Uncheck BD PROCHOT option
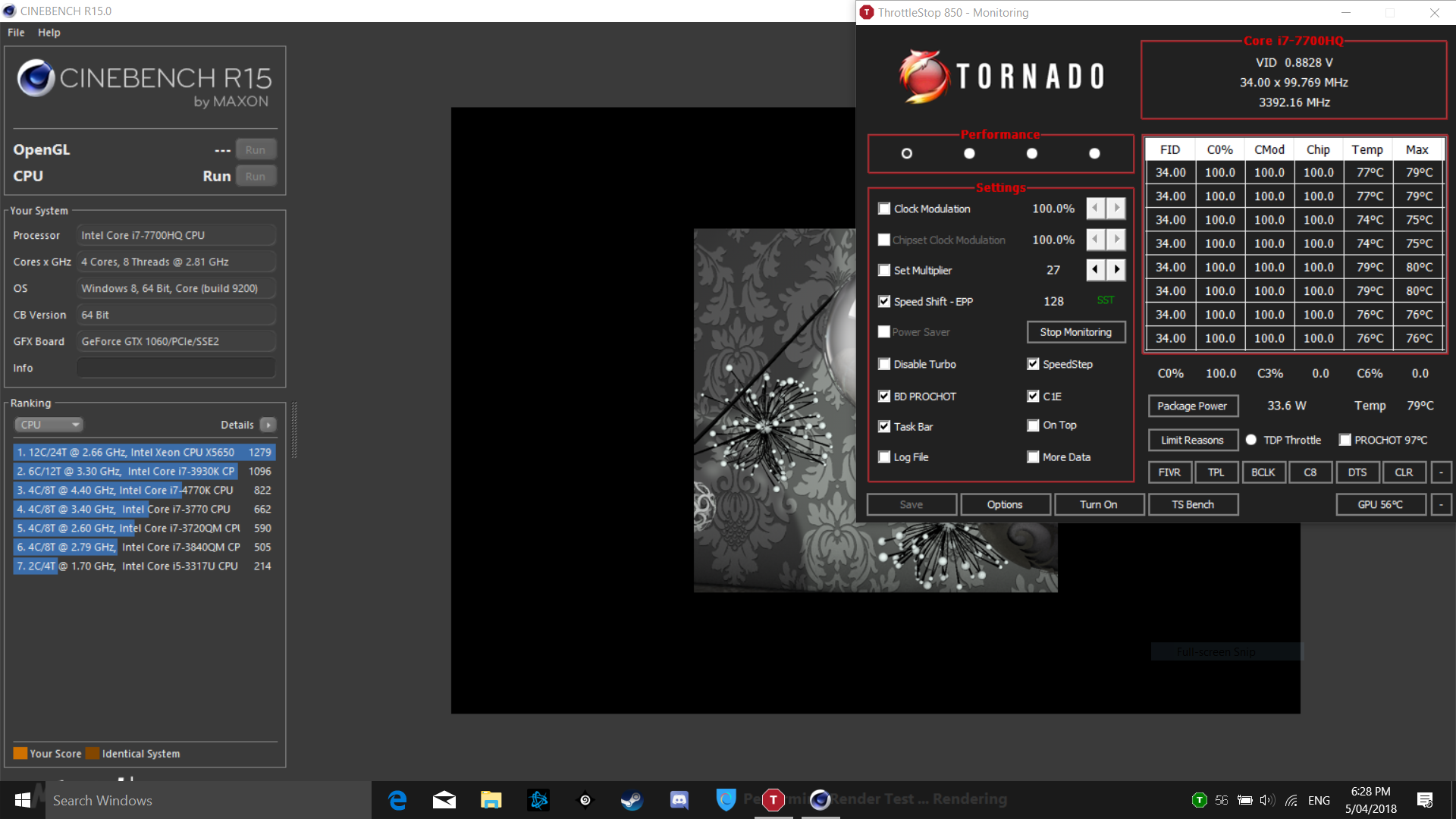Viewport: 1456px width, 819px height. click(x=884, y=396)
